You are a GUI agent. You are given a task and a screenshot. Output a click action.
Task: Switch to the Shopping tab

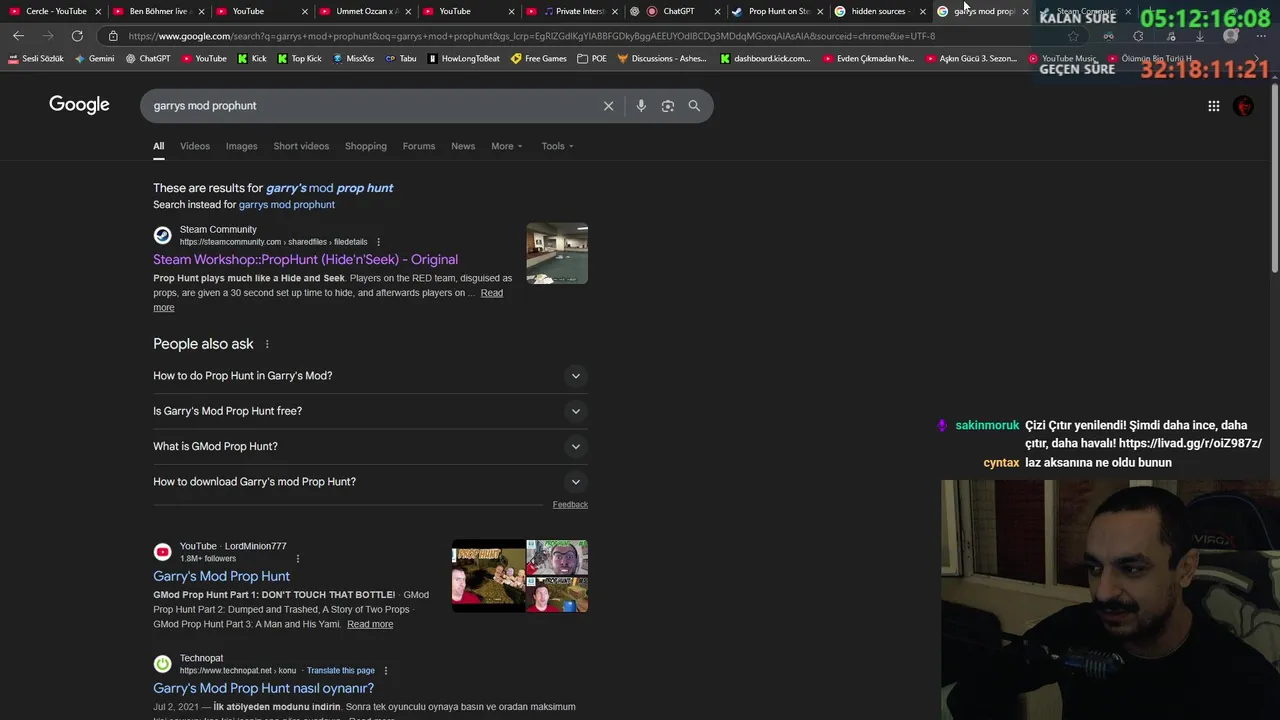[366, 146]
